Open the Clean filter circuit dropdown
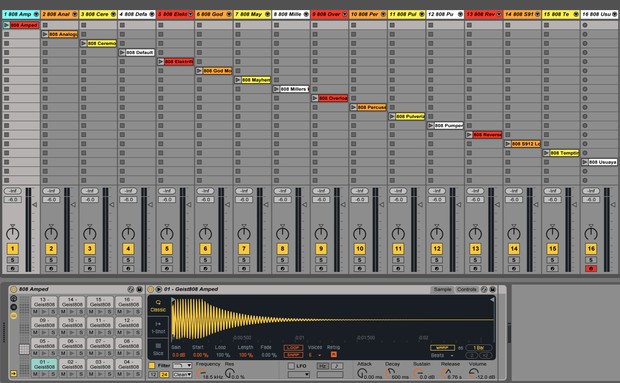The width and height of the screenshot is (620, 383). [182, 374]
